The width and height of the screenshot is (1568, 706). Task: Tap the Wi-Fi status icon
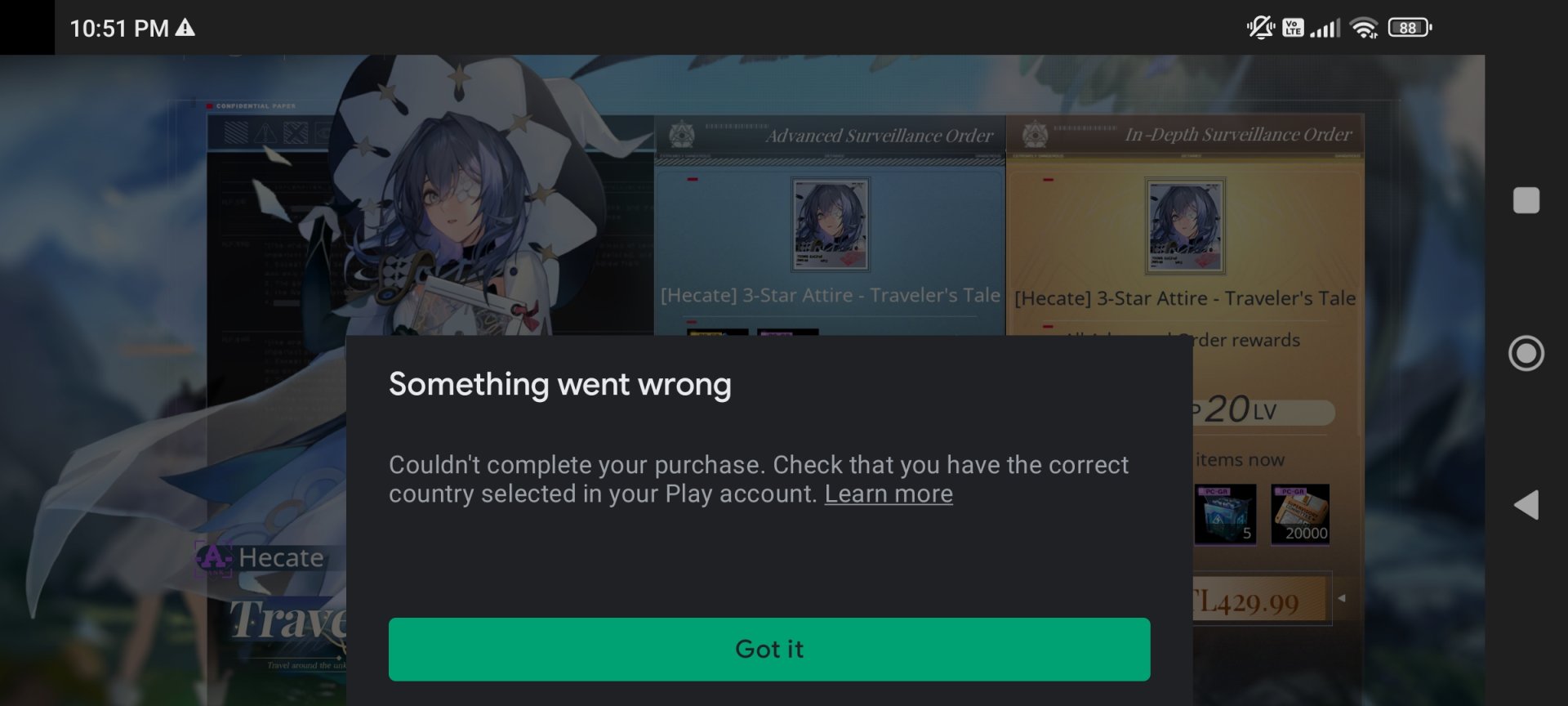coord(1364,28)
